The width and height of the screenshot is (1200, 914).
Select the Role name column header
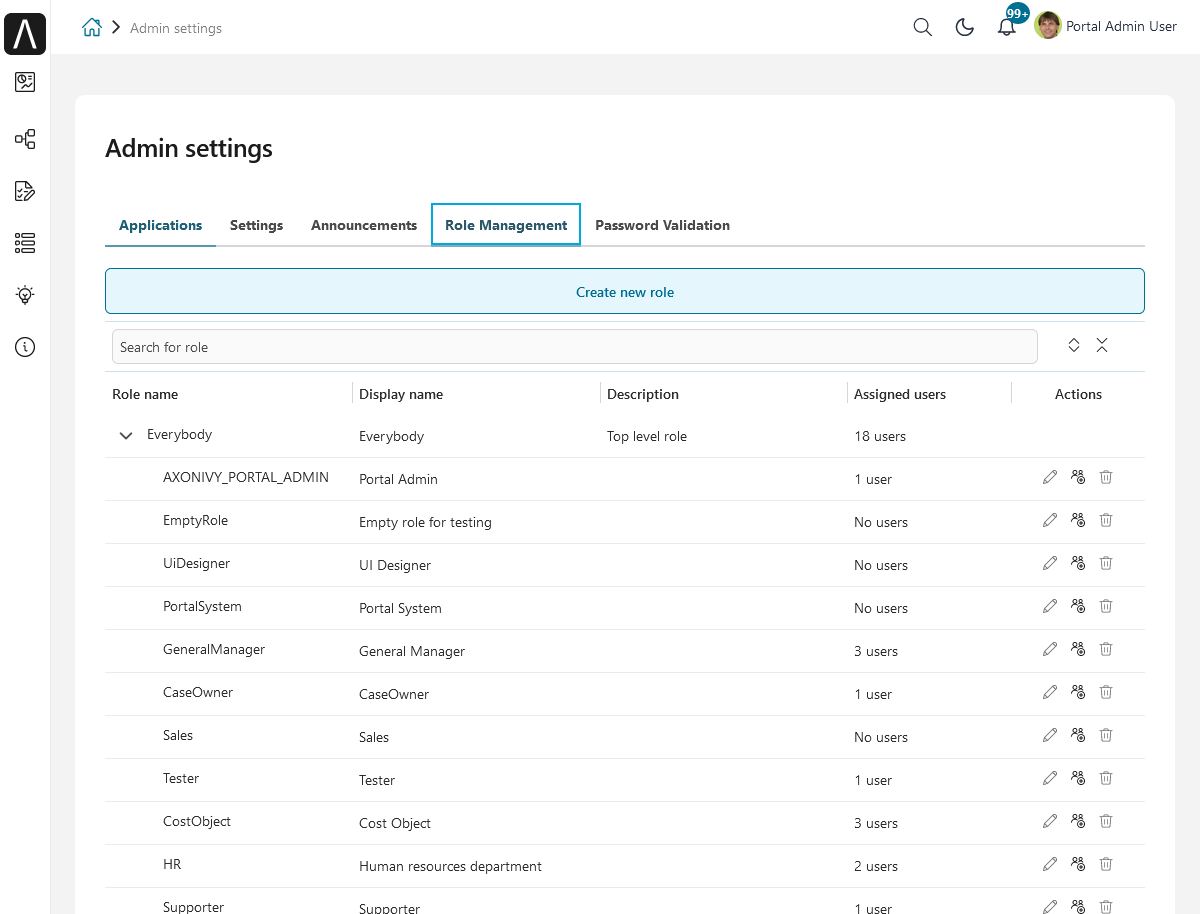145,394
